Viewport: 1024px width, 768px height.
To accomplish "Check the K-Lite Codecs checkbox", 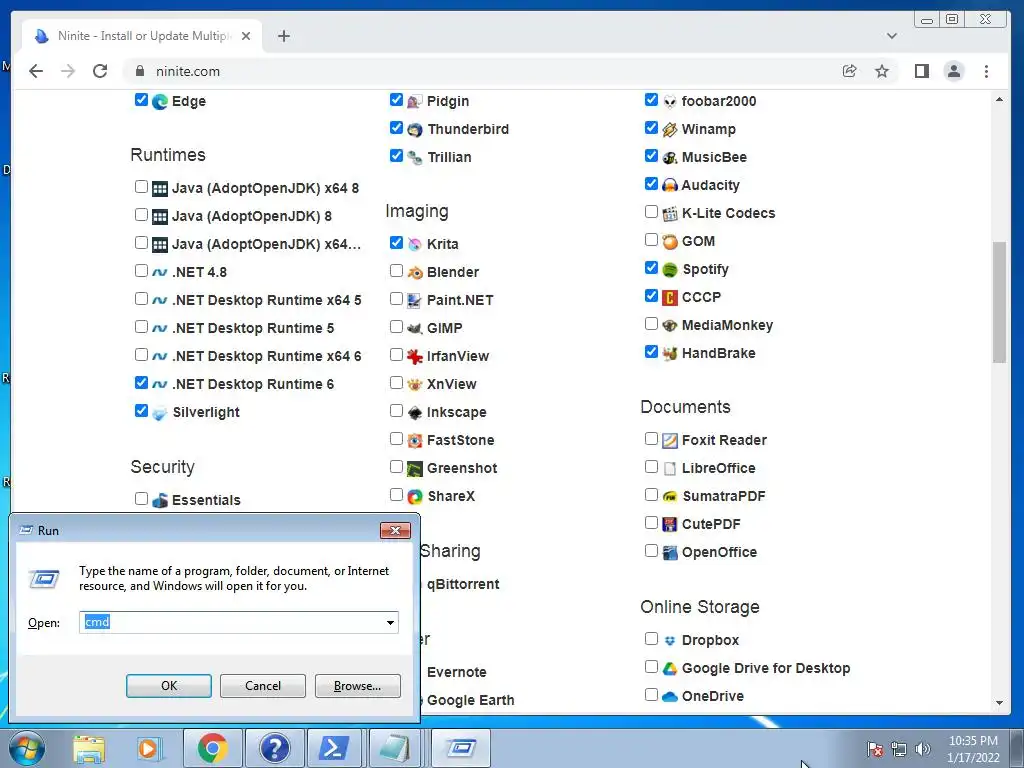I will click(x=650, y=212).
